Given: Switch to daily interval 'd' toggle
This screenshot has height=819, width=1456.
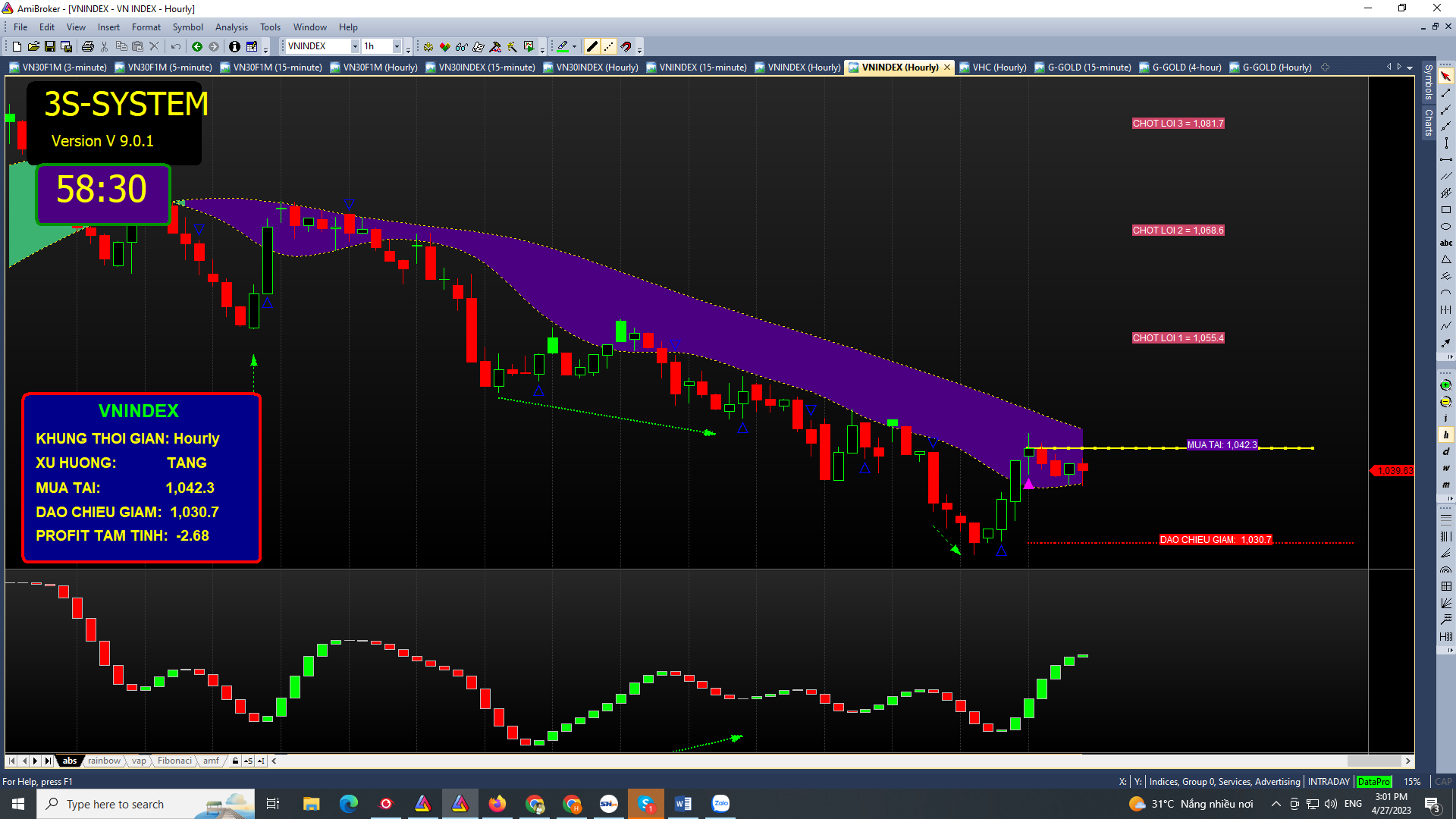Looking at the screenshot, I should pyautogui.click(x=1445, y=452).
